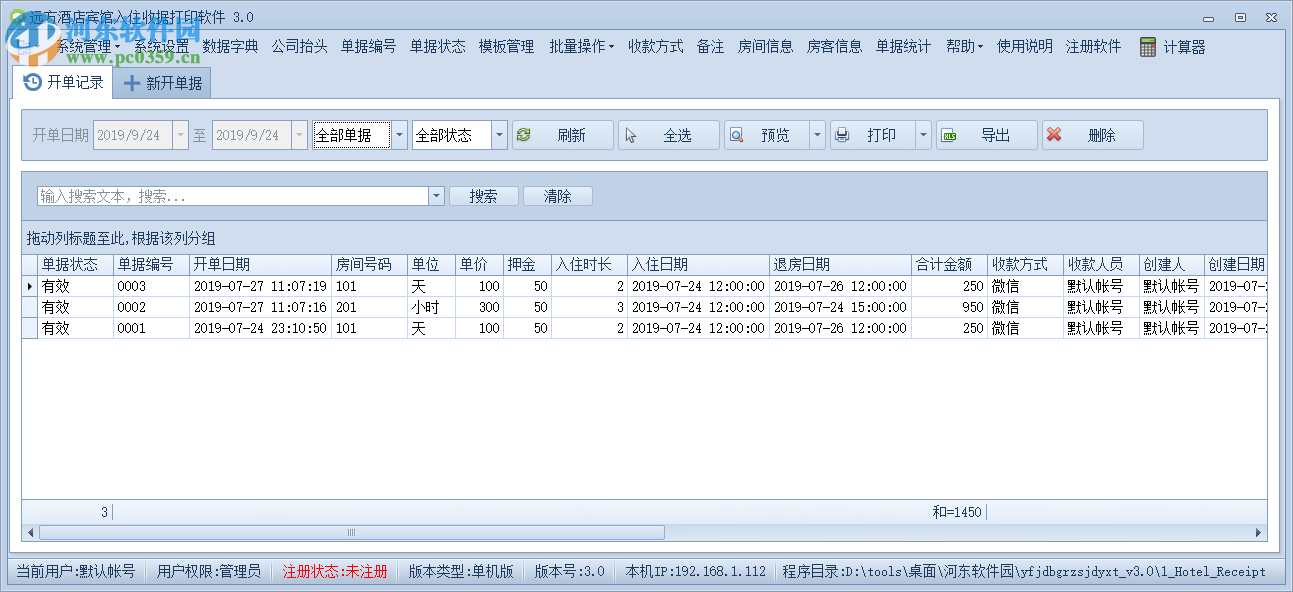This screenshot has height=592, width=1293.
Task: Open the start date 2019/9/24 dropdown
Action: tap(180, 135)
